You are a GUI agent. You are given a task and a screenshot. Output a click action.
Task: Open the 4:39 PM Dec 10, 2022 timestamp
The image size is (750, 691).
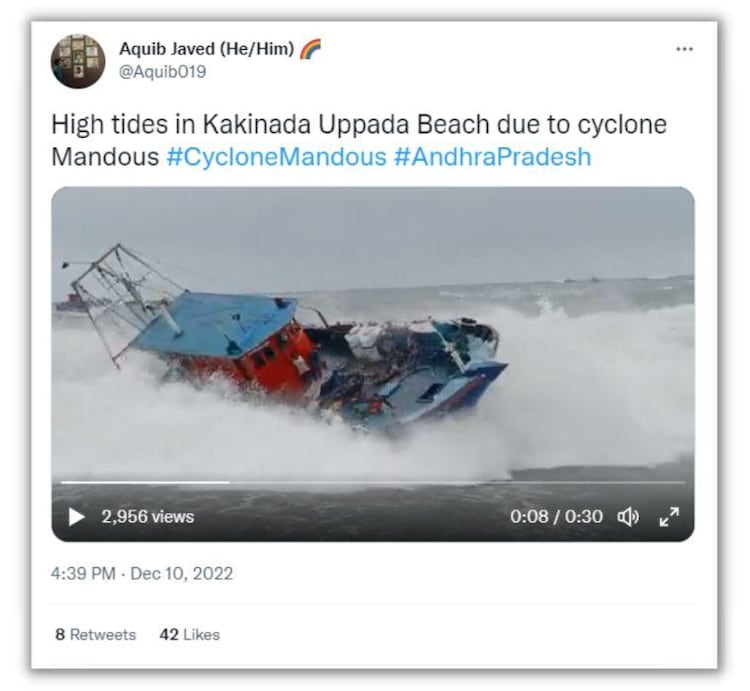142,573
